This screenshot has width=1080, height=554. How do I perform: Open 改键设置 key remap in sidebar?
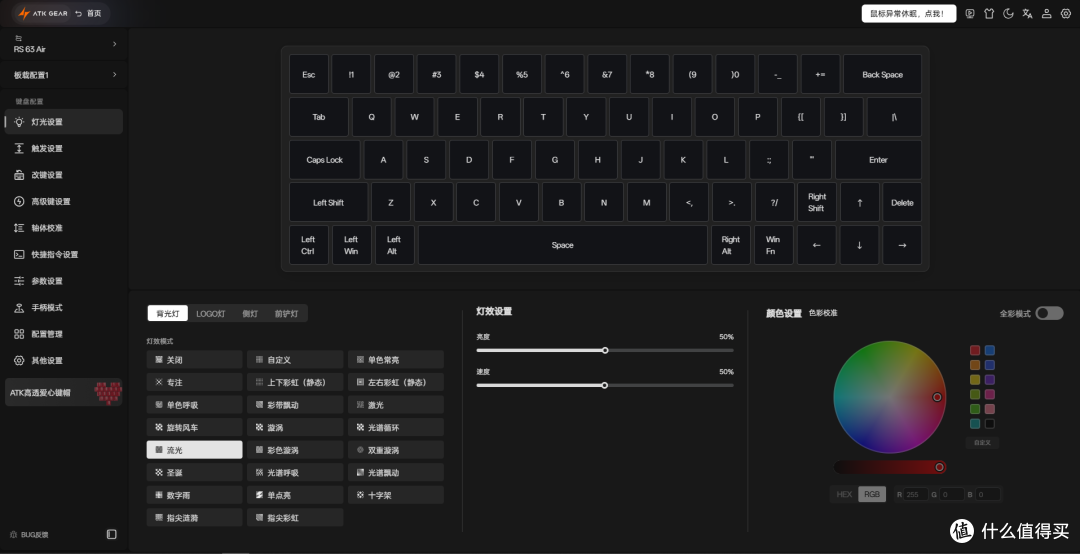click(64, 175)
